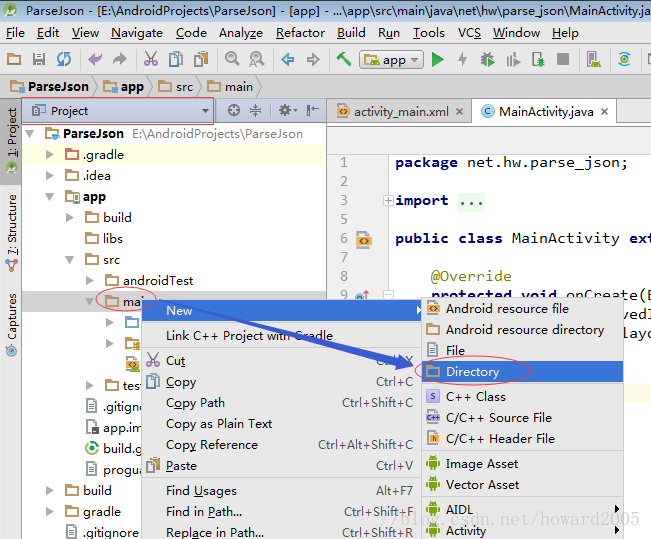The image size is (651, 539).
Task: Click the Replace search icon
Action: 257,59
